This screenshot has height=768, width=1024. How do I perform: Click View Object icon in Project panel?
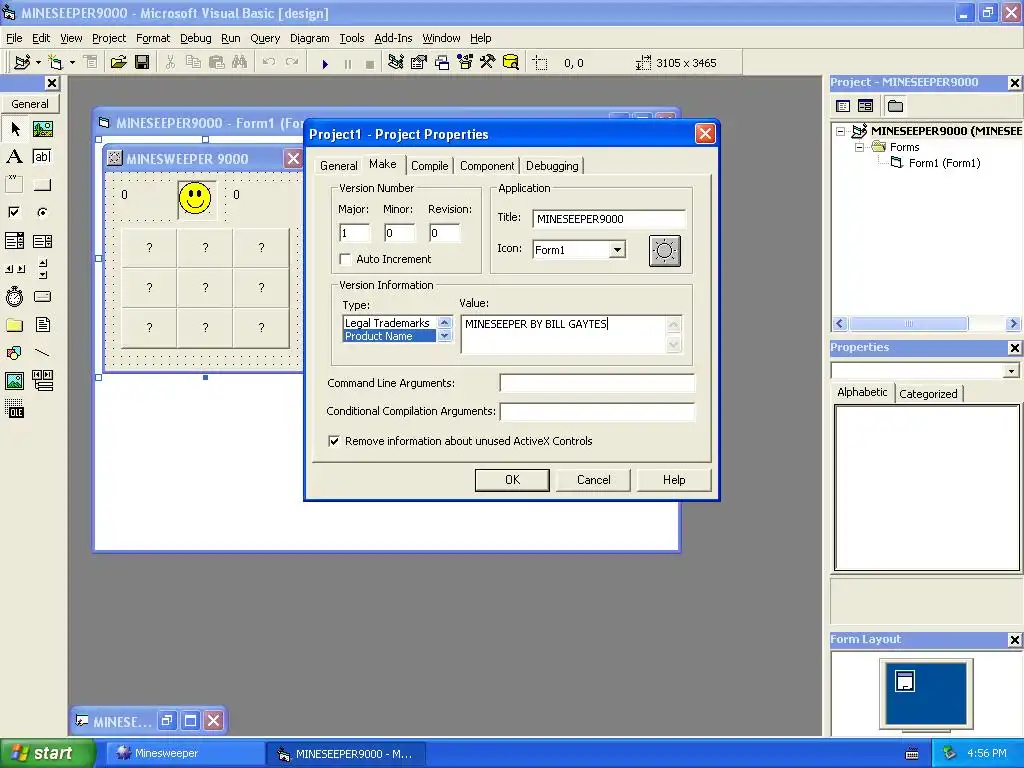pyautogui.click(x=865, y=106)
